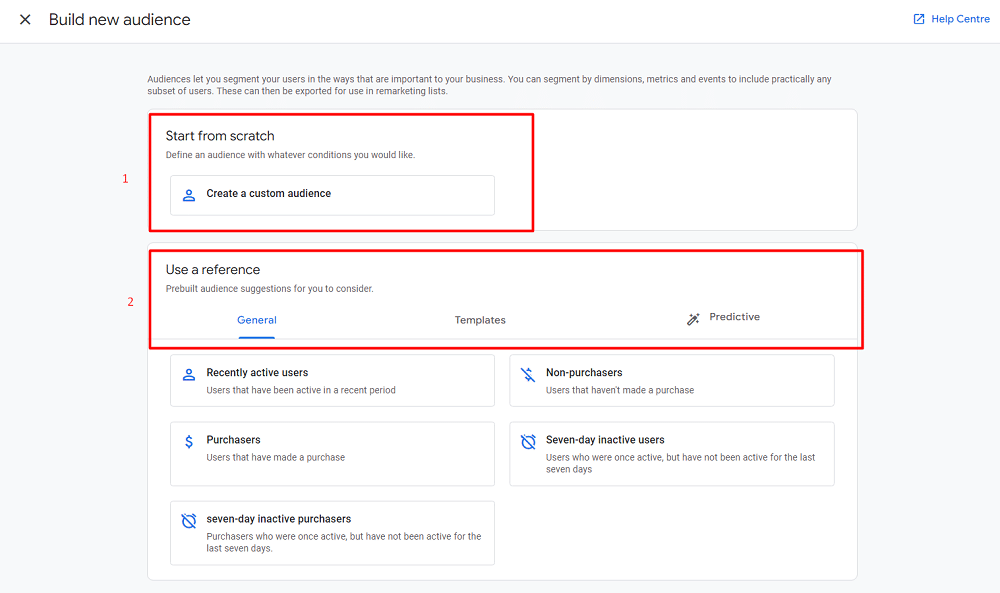Click the sparkle wand icon beside Predictive
Image resolution: width=1000 pixels, height=593 pixels.
[692, 317]
